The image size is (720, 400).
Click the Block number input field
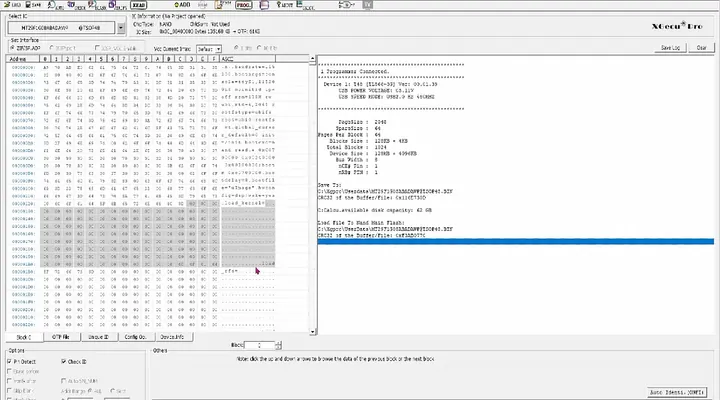coord(259,345)
